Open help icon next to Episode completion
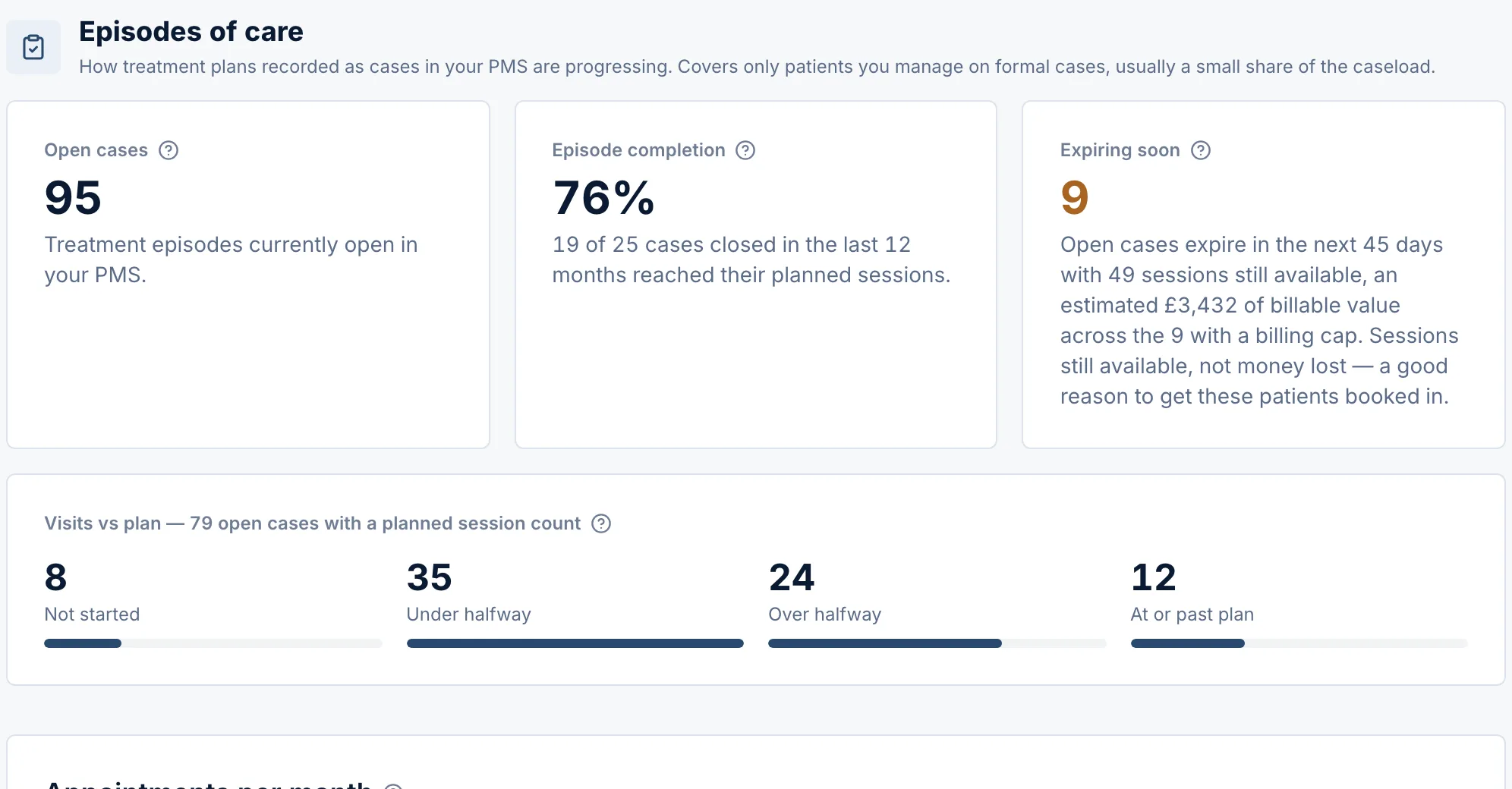Viewport: 1512px width, 789px height. [745, 150]
